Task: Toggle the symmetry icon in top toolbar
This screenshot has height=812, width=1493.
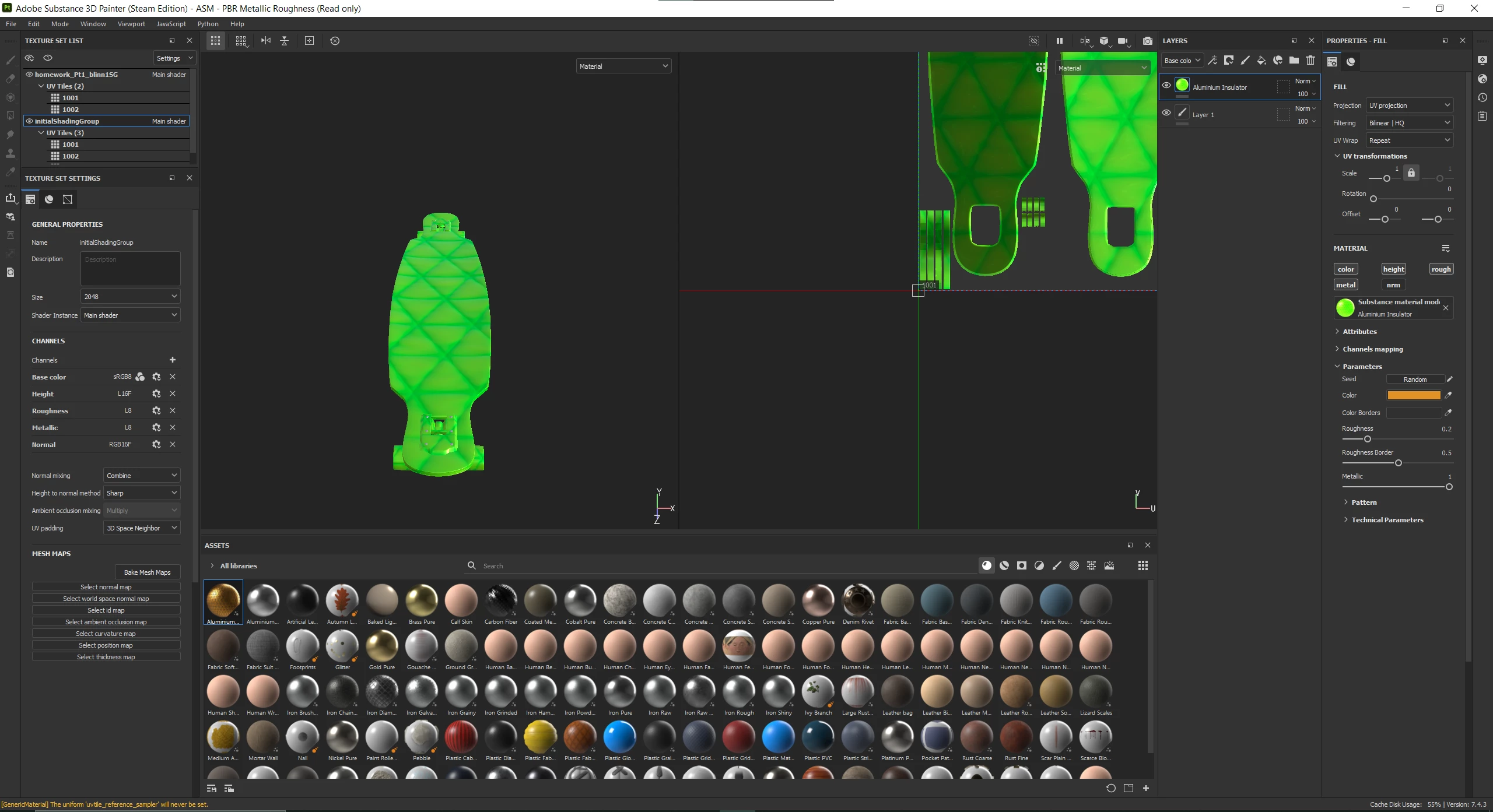Action: [266, 41]
